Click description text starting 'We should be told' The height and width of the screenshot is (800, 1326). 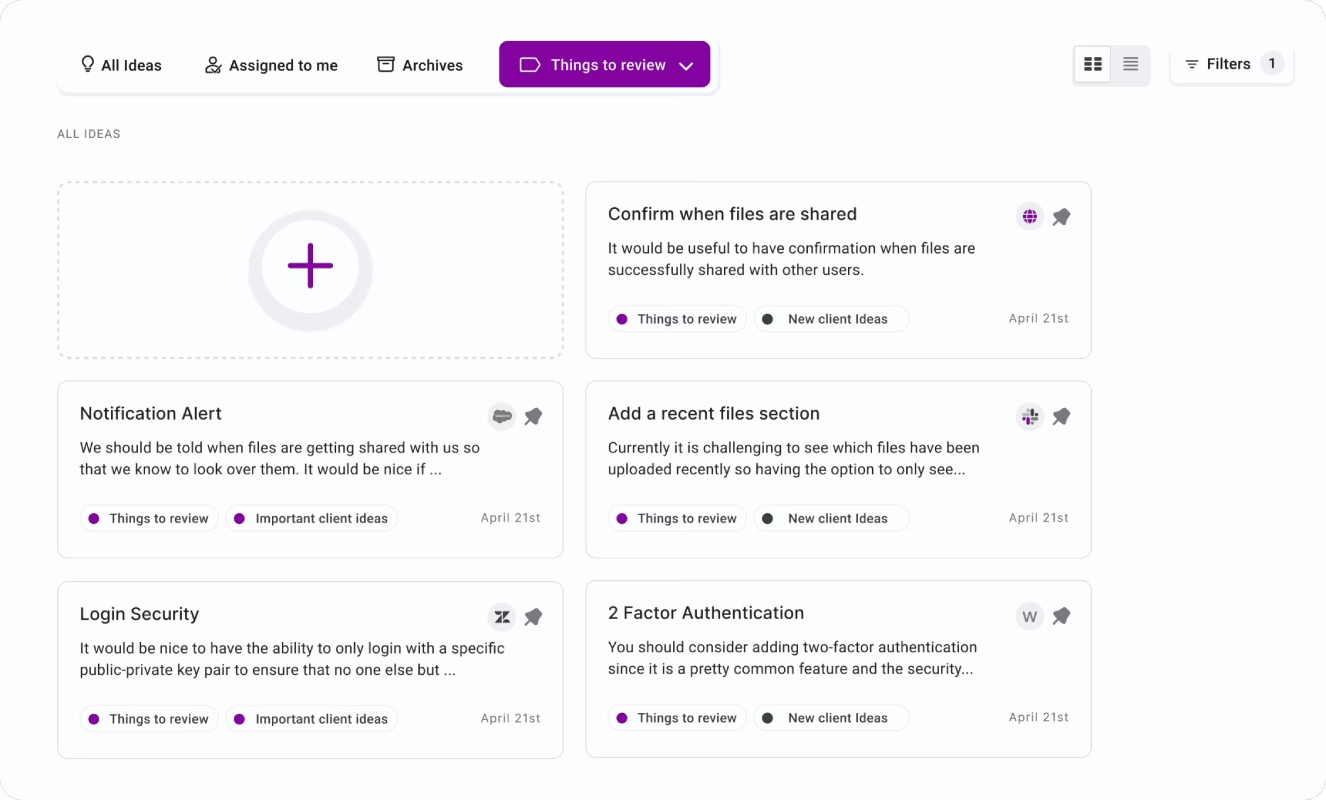click(x=280, y=458)
